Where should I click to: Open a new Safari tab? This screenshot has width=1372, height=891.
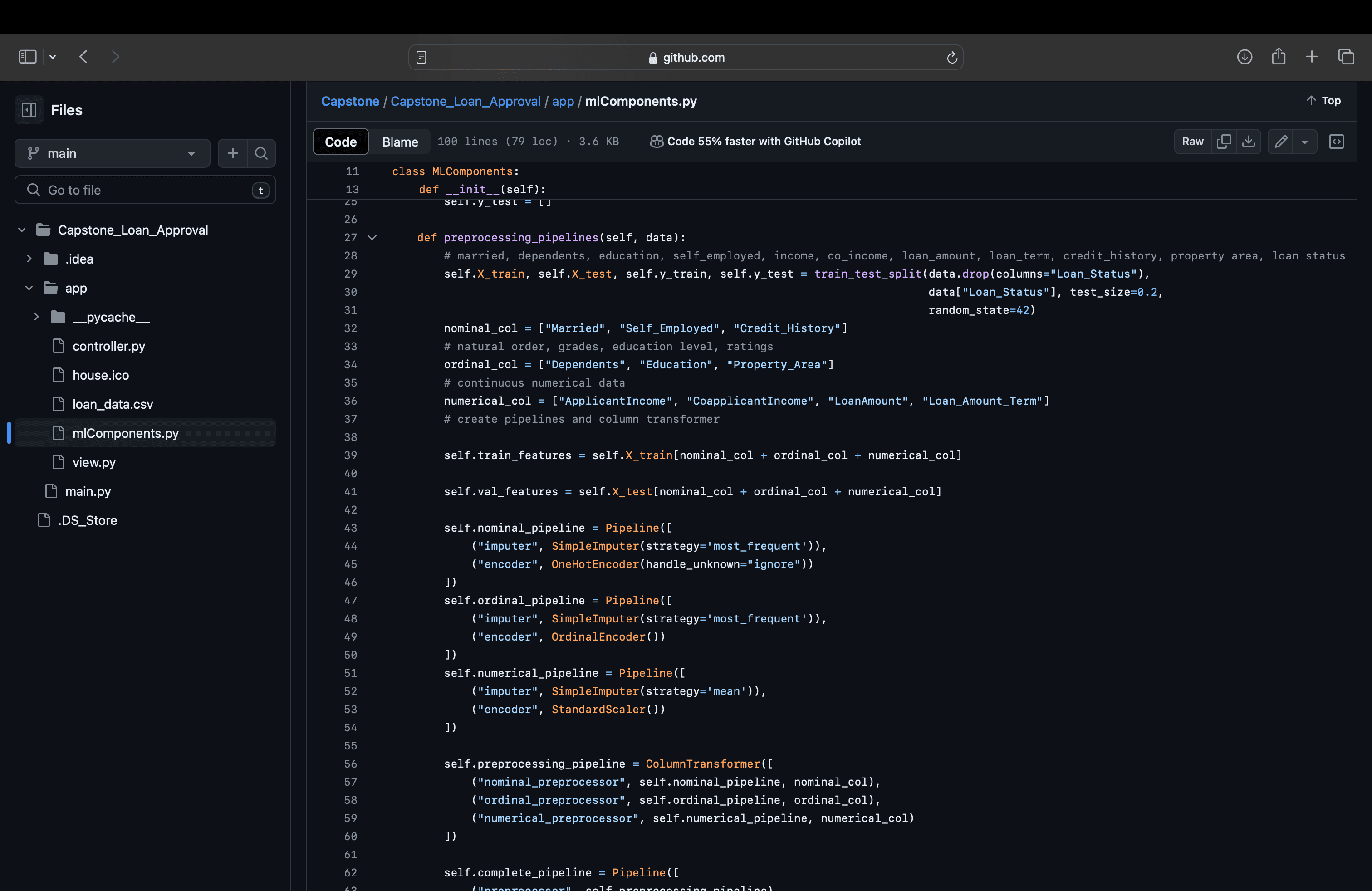point(1312,56)
